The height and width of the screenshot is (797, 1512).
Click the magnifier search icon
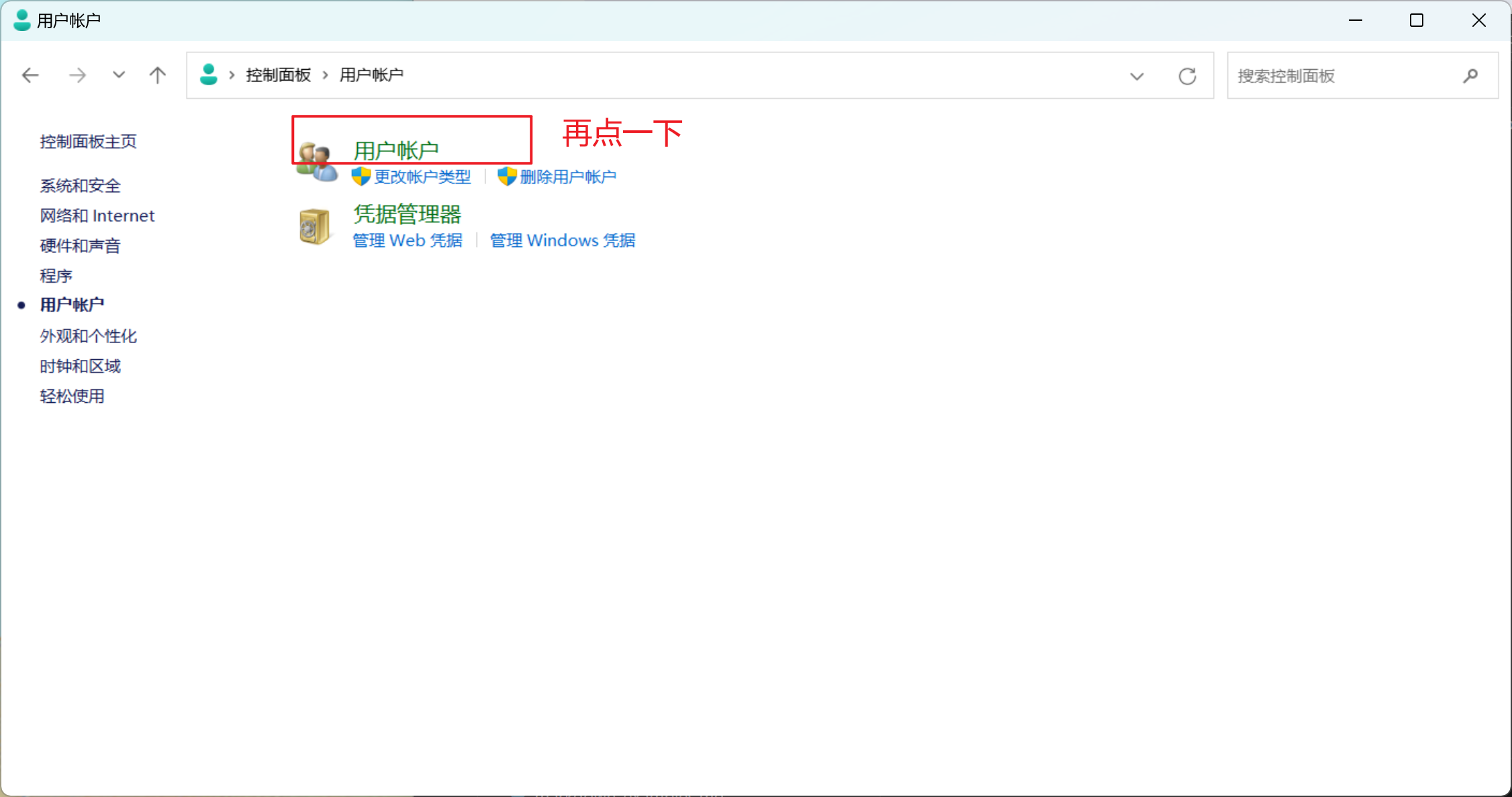(1470, 76)
